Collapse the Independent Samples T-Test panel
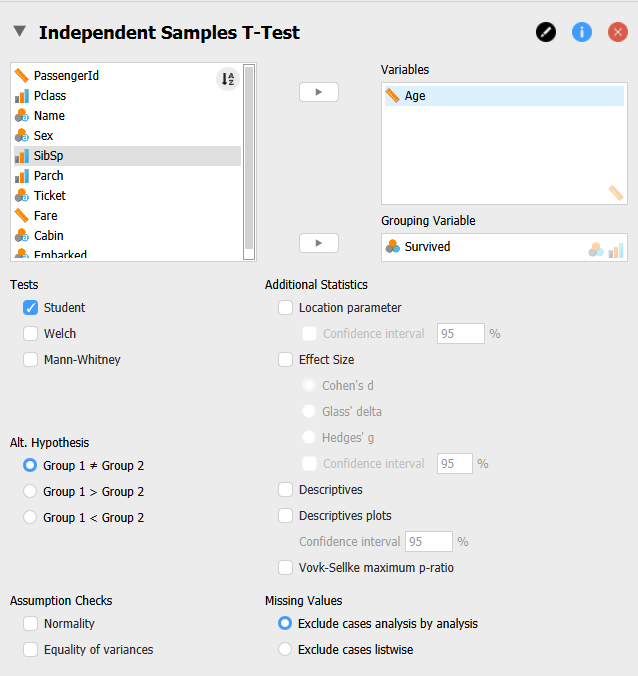 (19, 32)
